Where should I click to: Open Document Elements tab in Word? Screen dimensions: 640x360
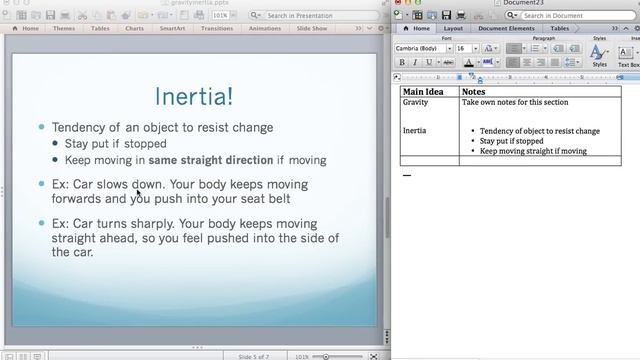[506, 28]
